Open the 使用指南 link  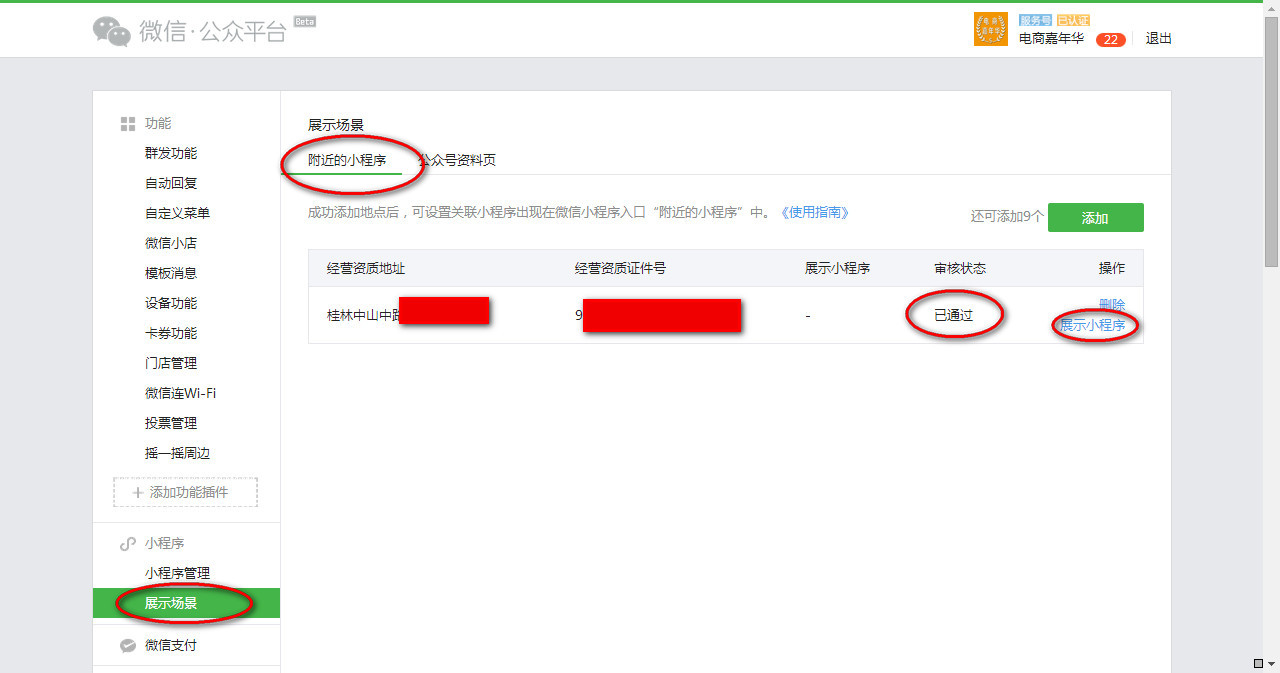tap(814, 213)
